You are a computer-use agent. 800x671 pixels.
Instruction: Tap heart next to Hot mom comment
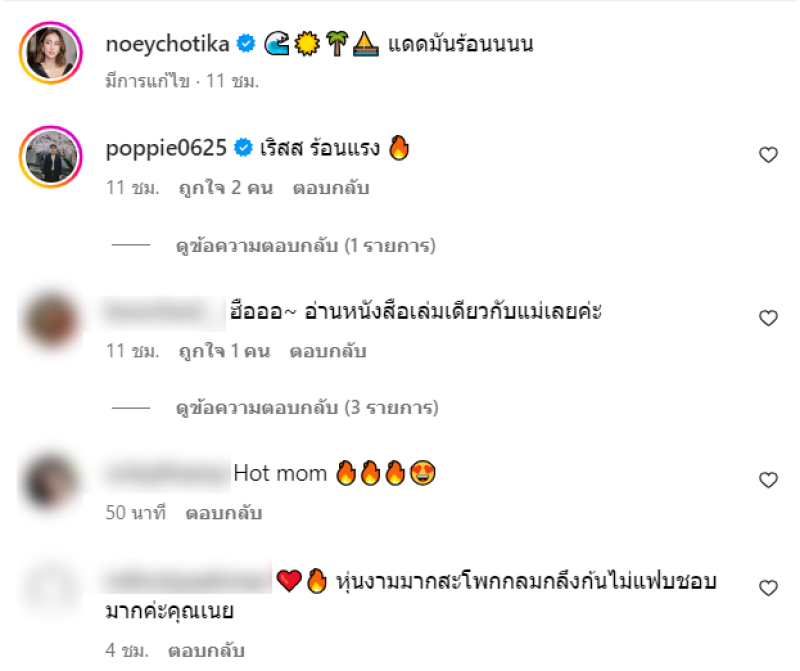pyautogui.click(x=768, y=480)
